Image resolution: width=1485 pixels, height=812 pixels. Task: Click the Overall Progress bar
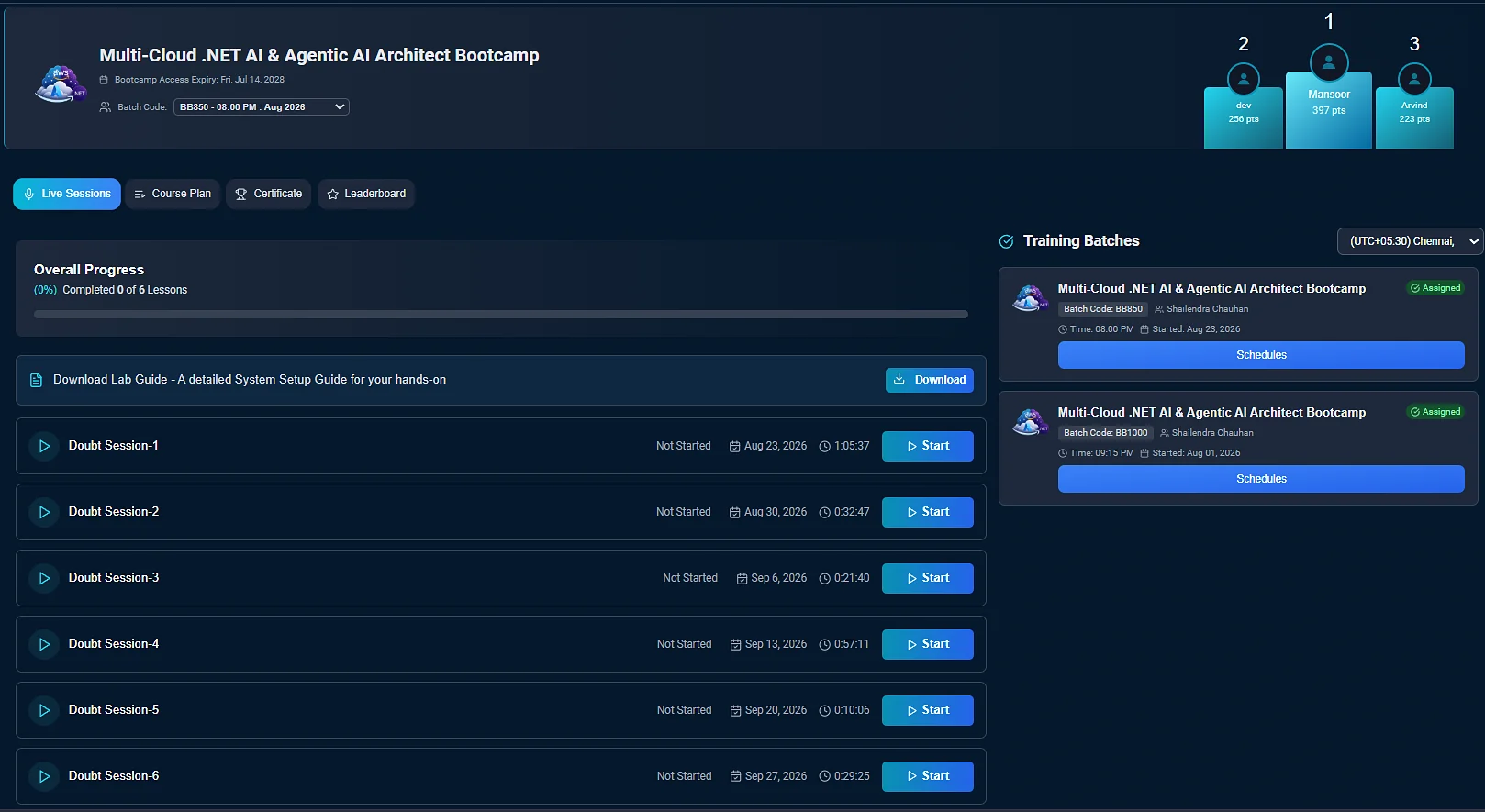point(501,314)
